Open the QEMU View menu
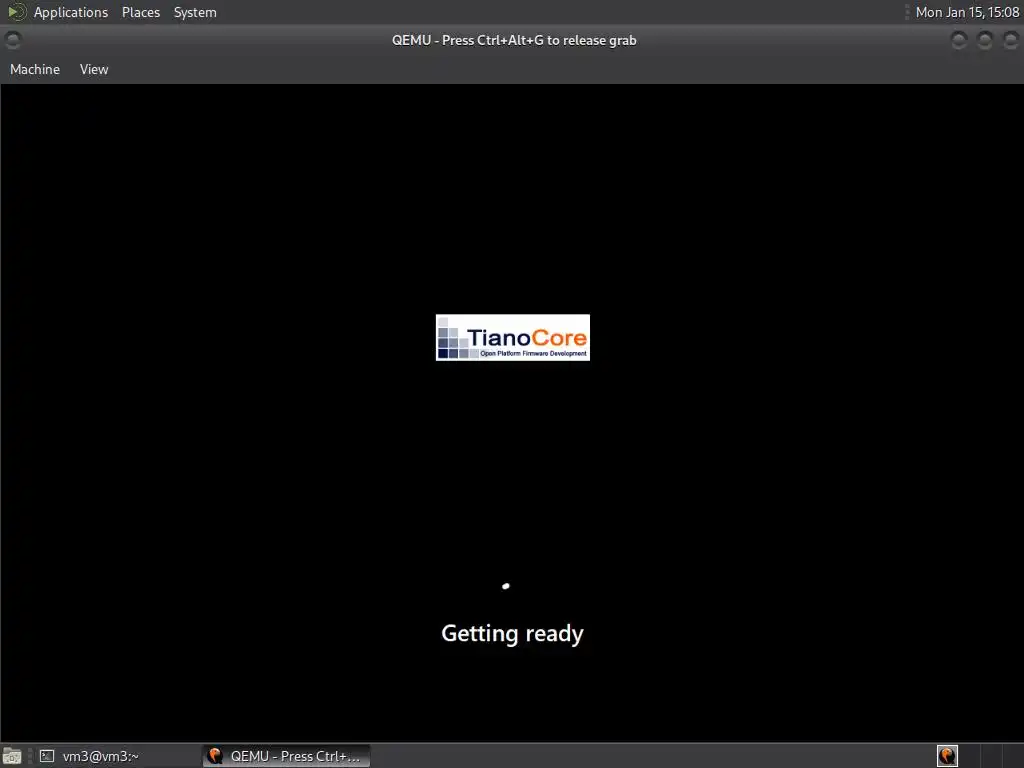The width and height of the screenshot is (1024, 768). tap(94, 69)
